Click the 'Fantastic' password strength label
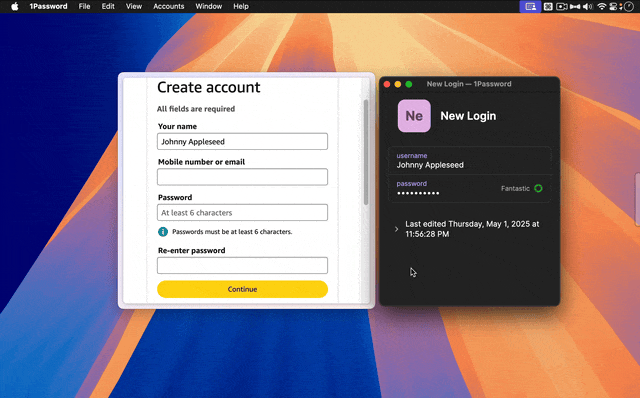The height and width of the screenshot is (398, 640). click(515, 188)
